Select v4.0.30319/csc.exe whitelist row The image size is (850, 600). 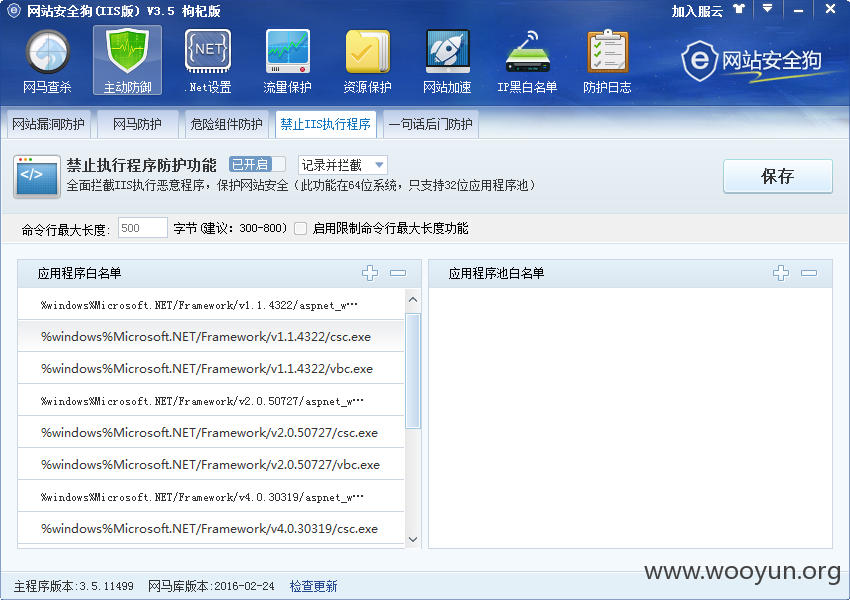coord(211,528)
